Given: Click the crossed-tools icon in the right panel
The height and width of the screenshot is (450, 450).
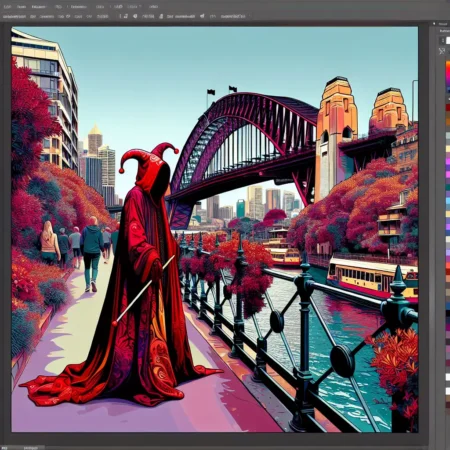Looking at the screenshot, I should click(442, 51).
